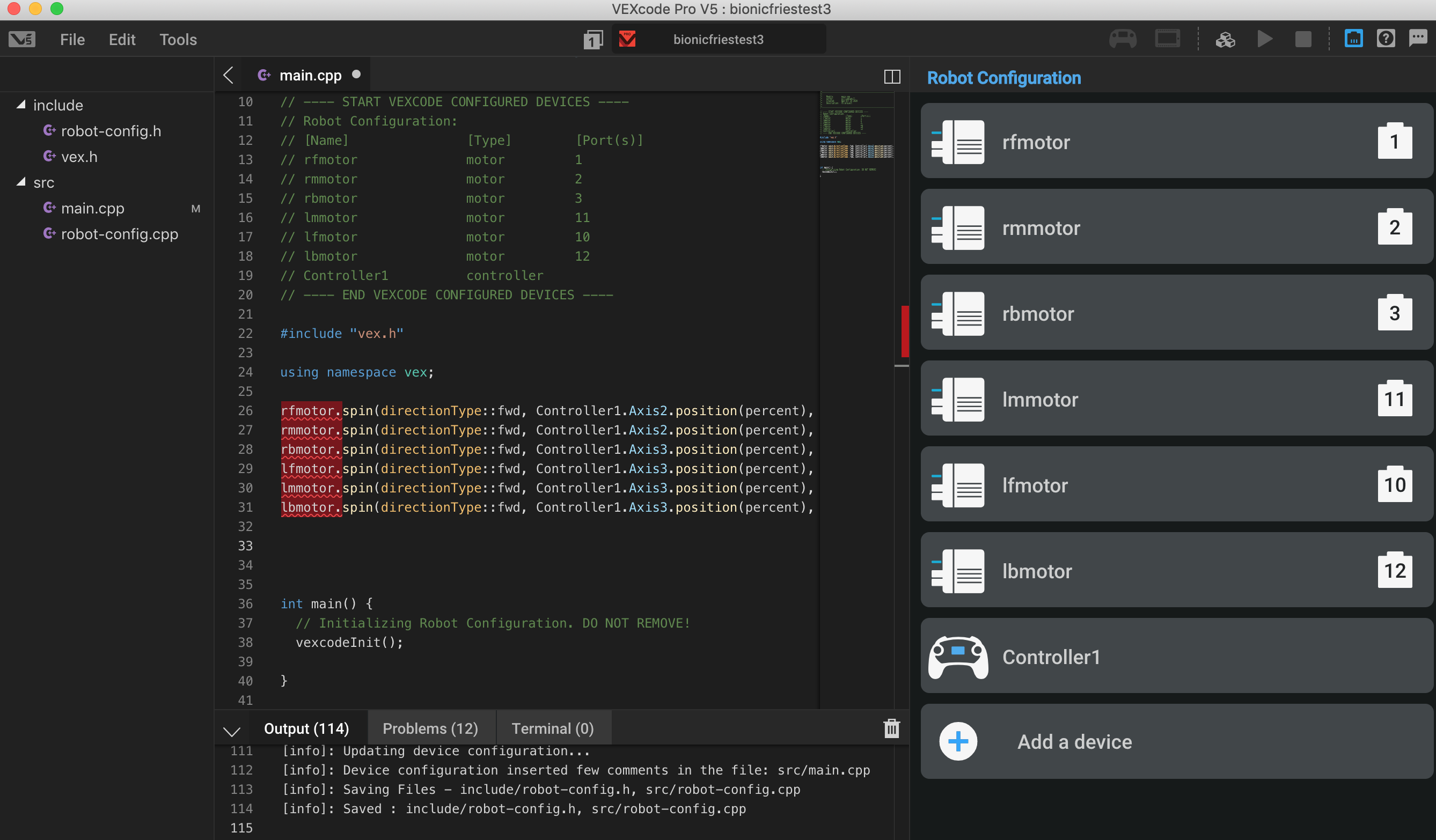Switch to the Problems tab
This screenshot has height=840, width=1436.
click(x=430, y=728)
